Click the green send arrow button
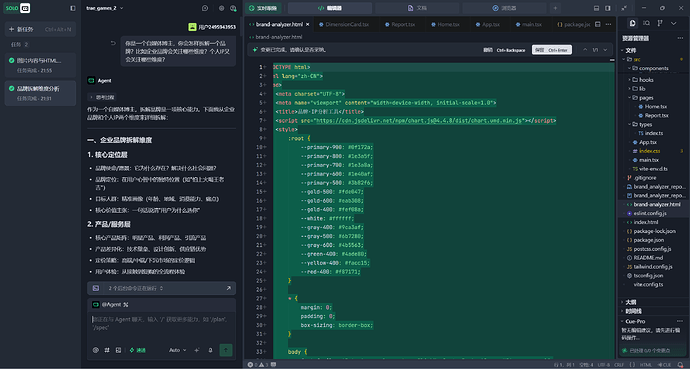 (x=226, y=350)
